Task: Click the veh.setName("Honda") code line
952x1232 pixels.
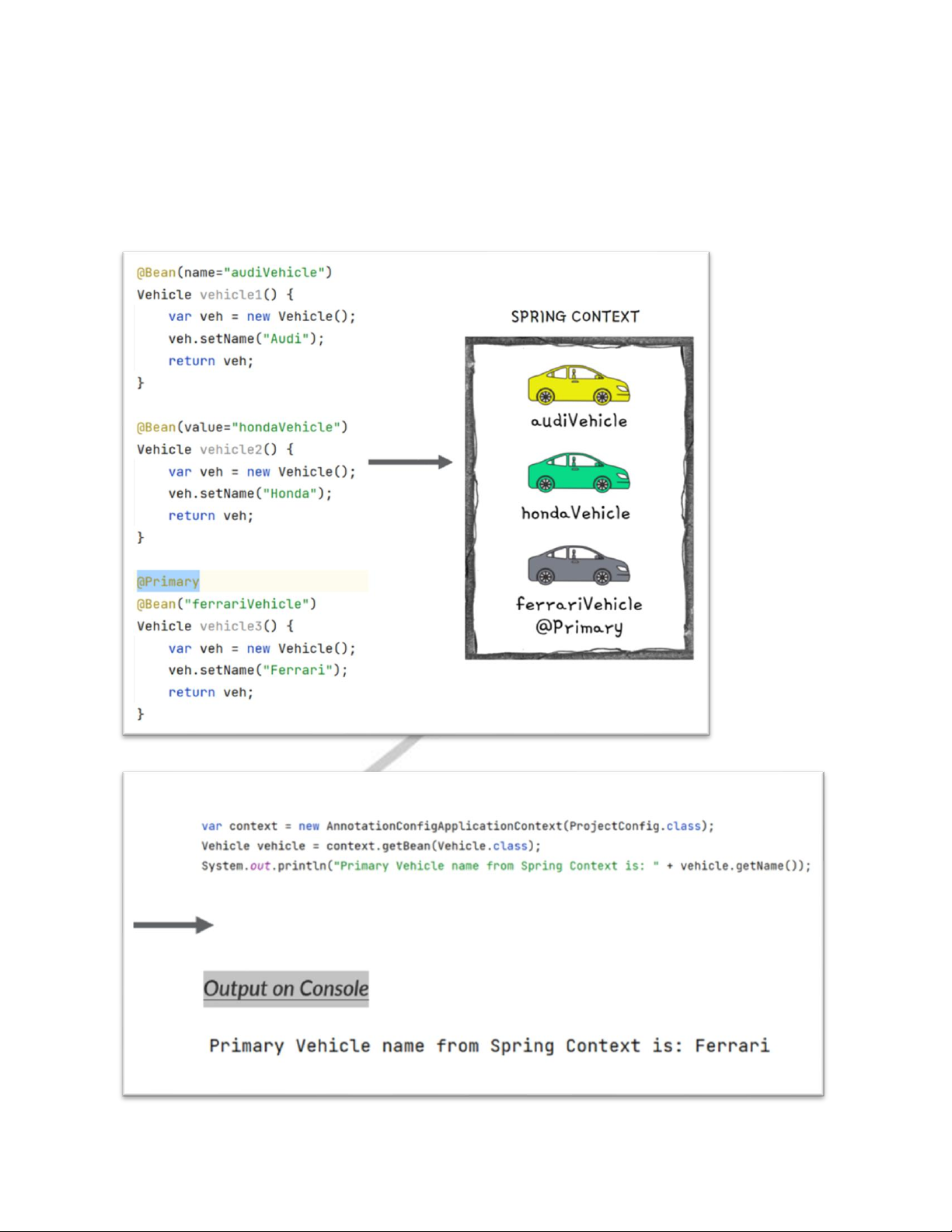Action: click(x=250, y=494)
